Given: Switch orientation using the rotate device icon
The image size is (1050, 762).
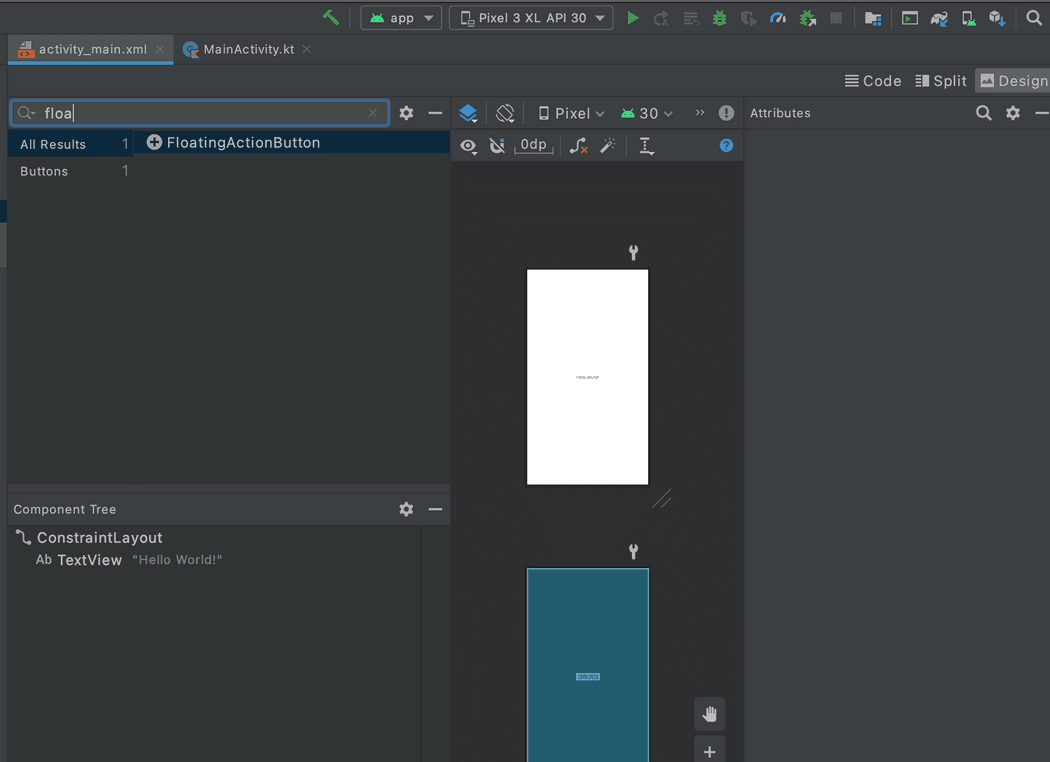Looking at the screenshot, I should click(x=505, y=113).
